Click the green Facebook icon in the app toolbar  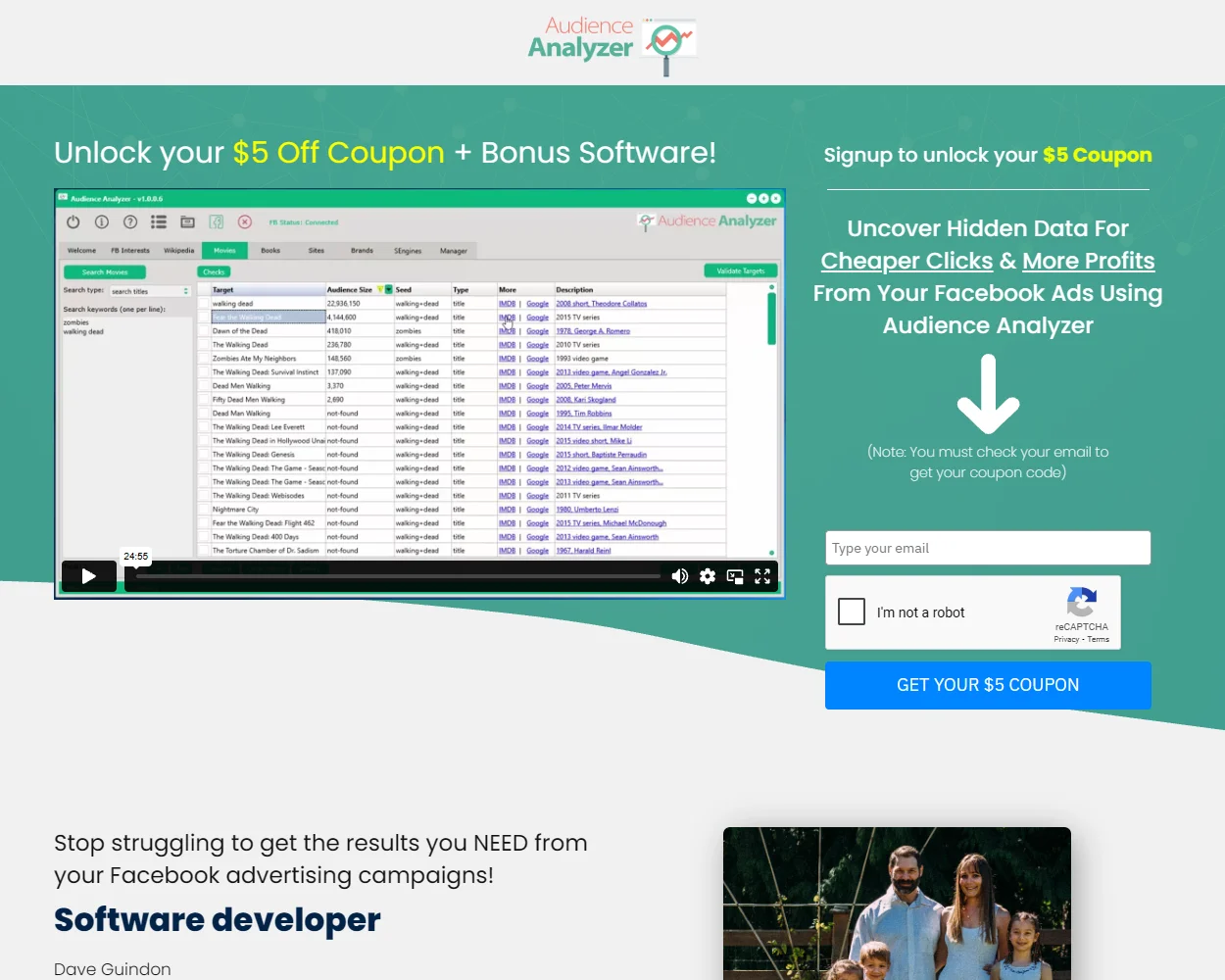tap(217, 221)
